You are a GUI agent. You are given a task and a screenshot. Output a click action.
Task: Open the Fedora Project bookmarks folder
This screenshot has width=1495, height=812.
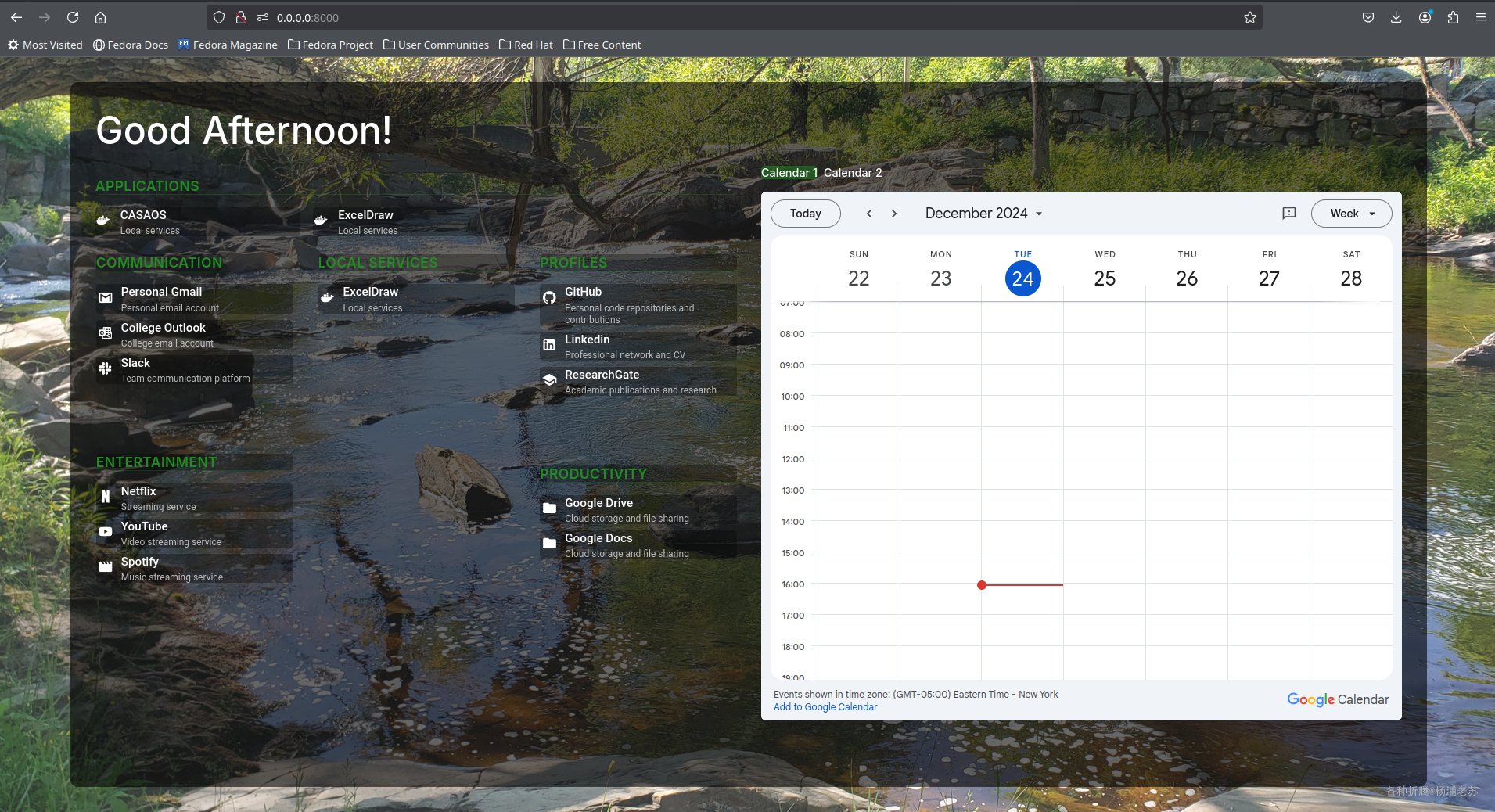coord(330,45)
